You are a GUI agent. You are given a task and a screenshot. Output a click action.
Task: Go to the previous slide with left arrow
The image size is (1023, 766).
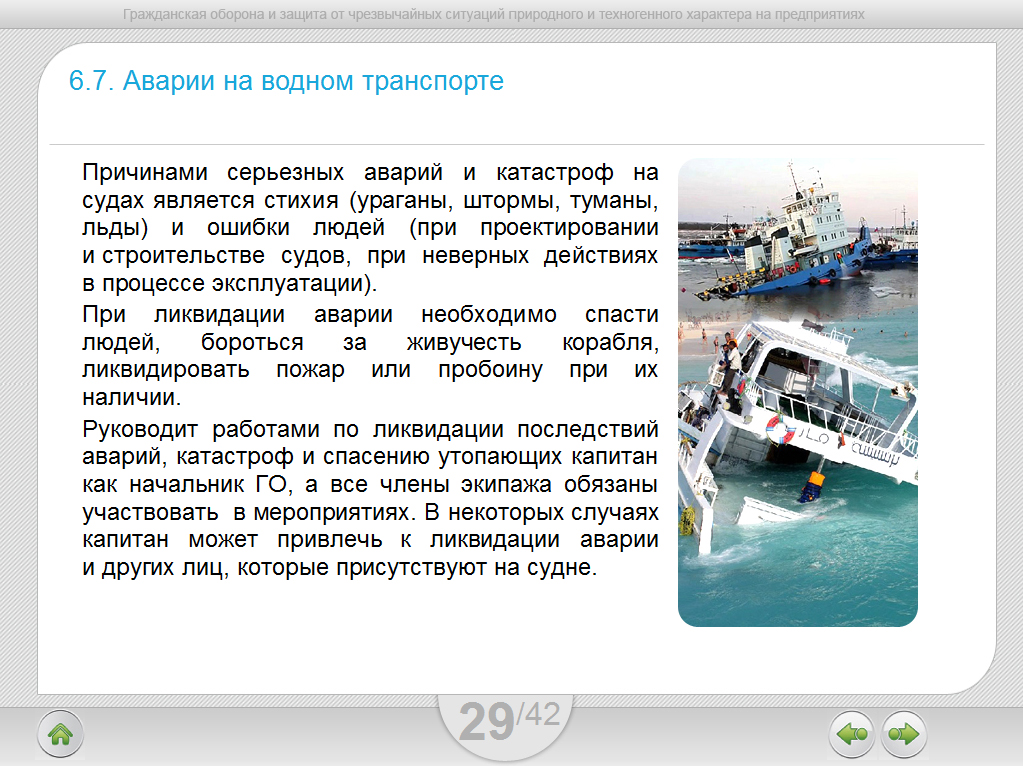tap(851, 734)
